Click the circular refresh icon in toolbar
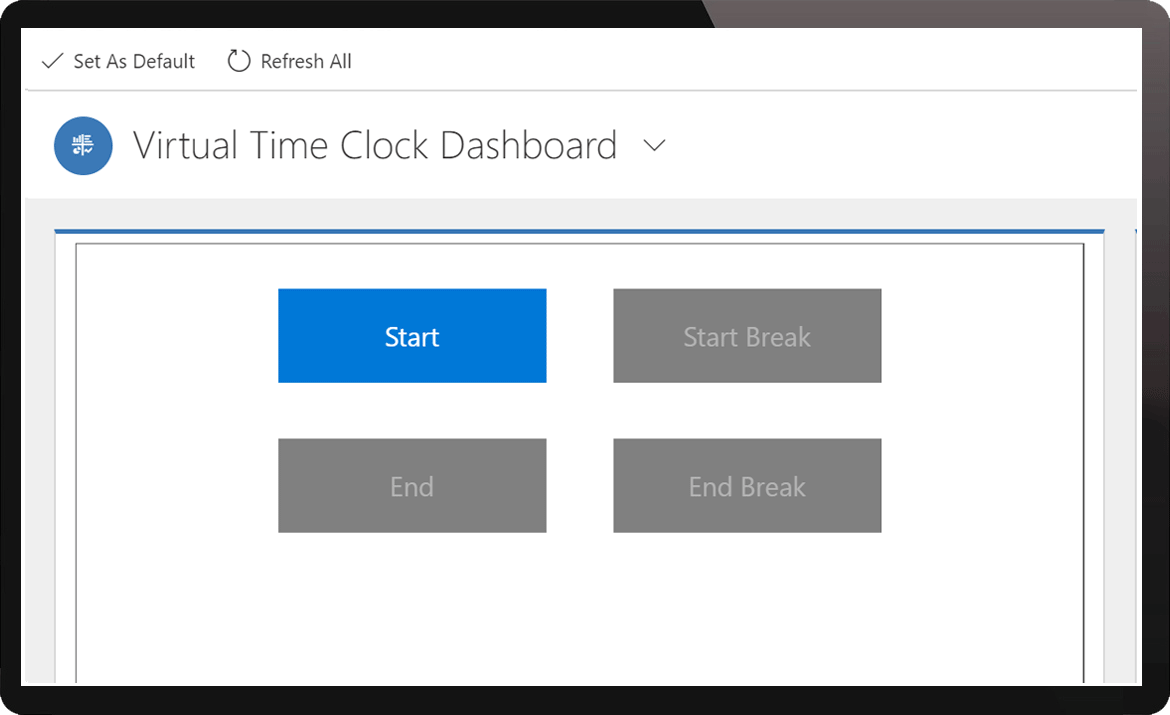The image size is (1170, 715). (238, 61)
